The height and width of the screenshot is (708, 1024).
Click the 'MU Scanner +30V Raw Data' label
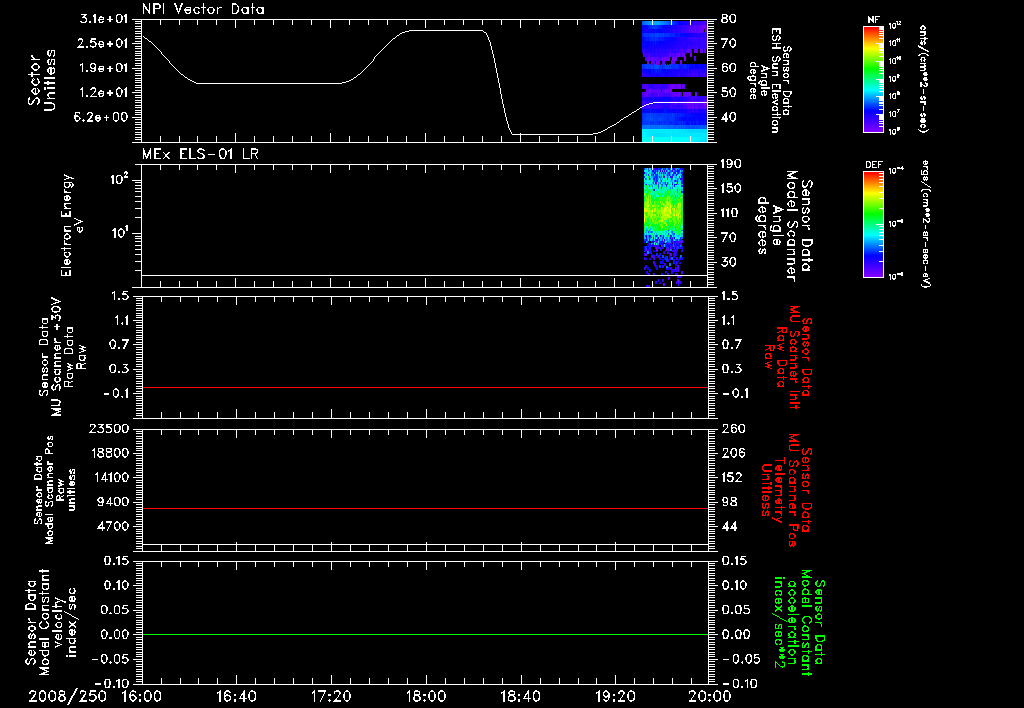click(x=63, y=357)
